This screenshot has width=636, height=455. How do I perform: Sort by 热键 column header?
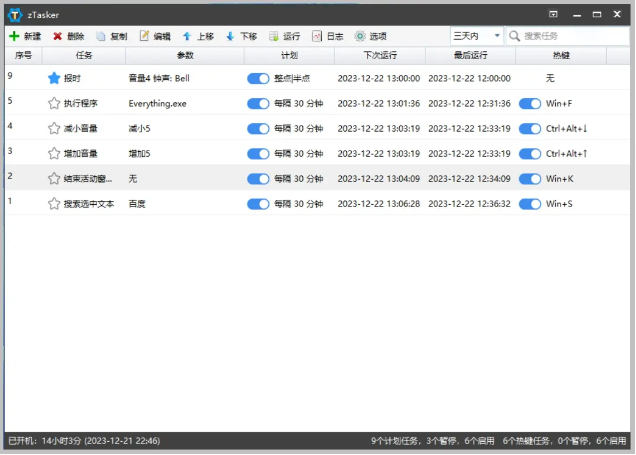[561, 56]
